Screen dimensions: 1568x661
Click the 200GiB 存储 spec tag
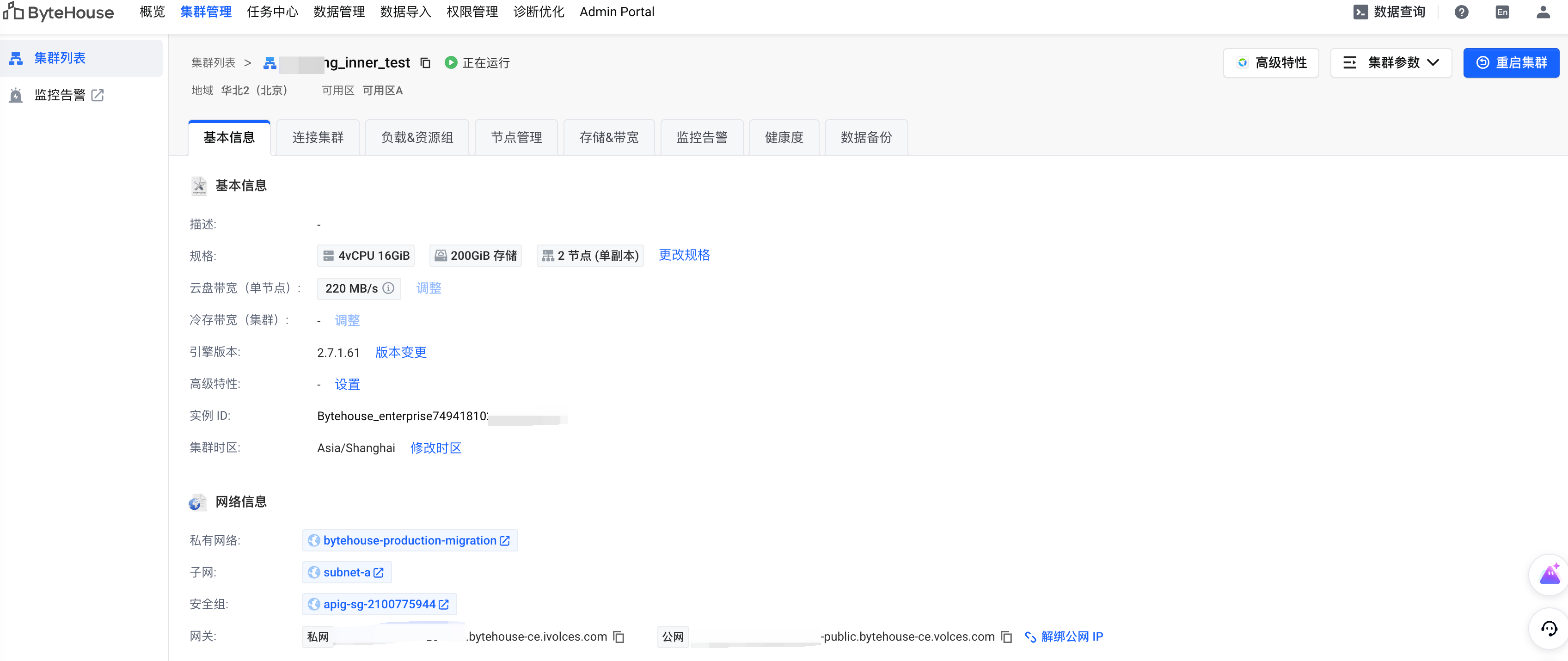pos(475,256)
